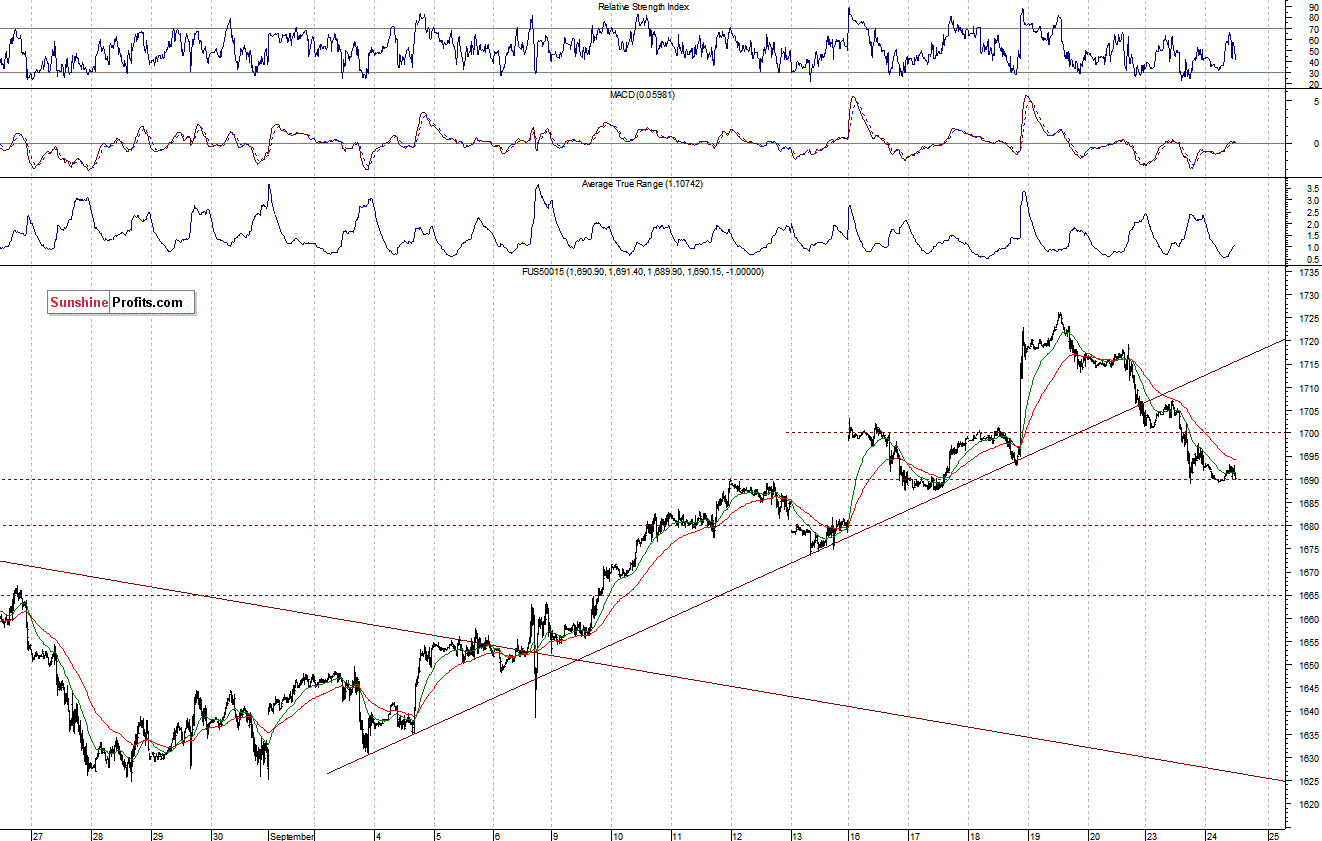Click the date axis label 29
The image size is (1322, 841).
(157, 835)
